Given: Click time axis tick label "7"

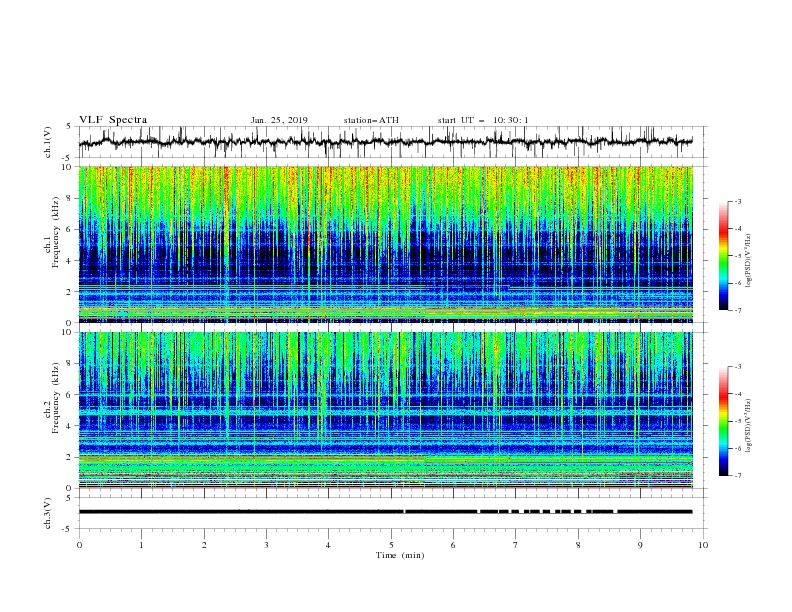Looking at the screenshot, I should (x=516, y=545).
